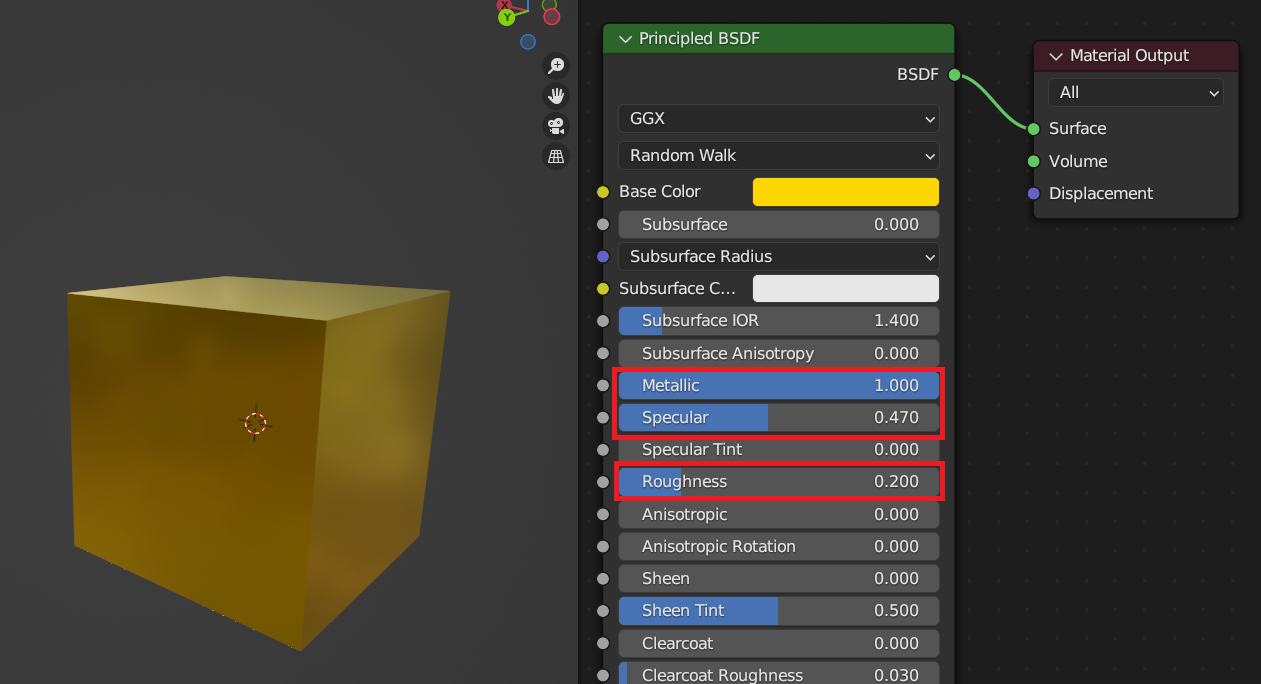Click the yellow Base Color swatch
Screen dimensions: 1261x684
point(845,192)
